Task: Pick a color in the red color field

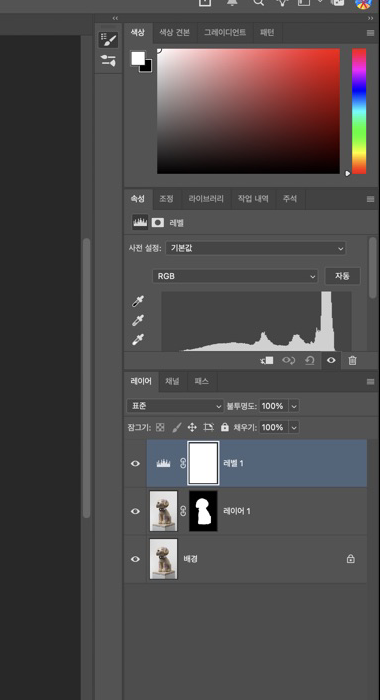Action: pos(248,111)
